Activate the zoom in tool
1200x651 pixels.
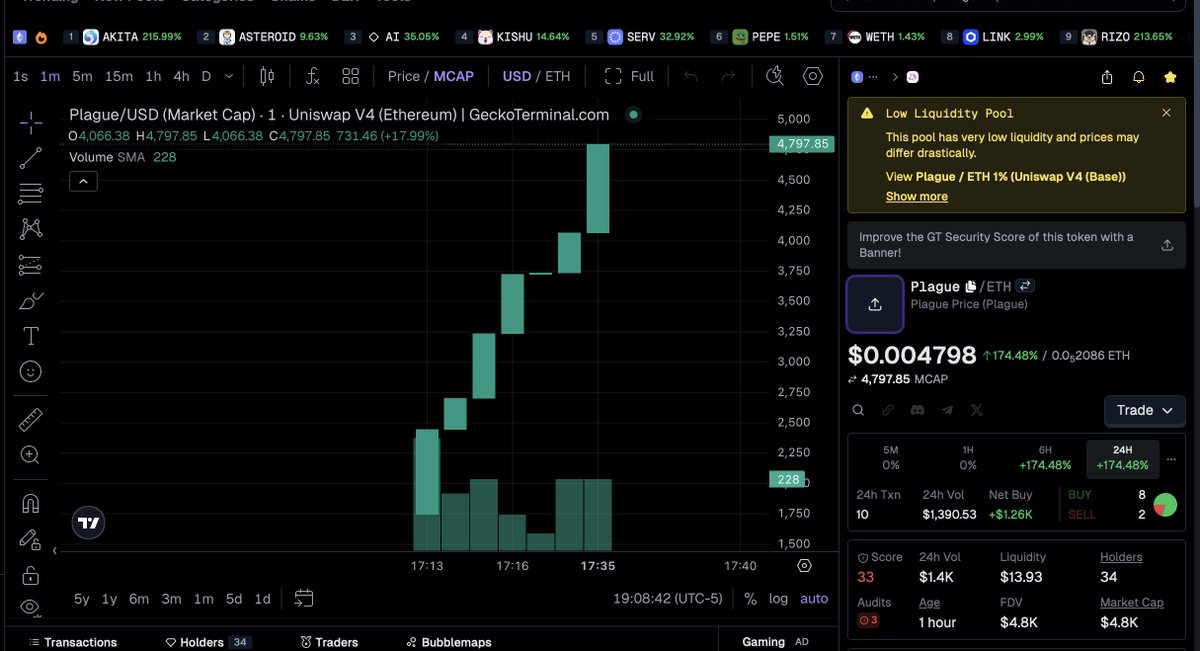[x=31, y=455]
